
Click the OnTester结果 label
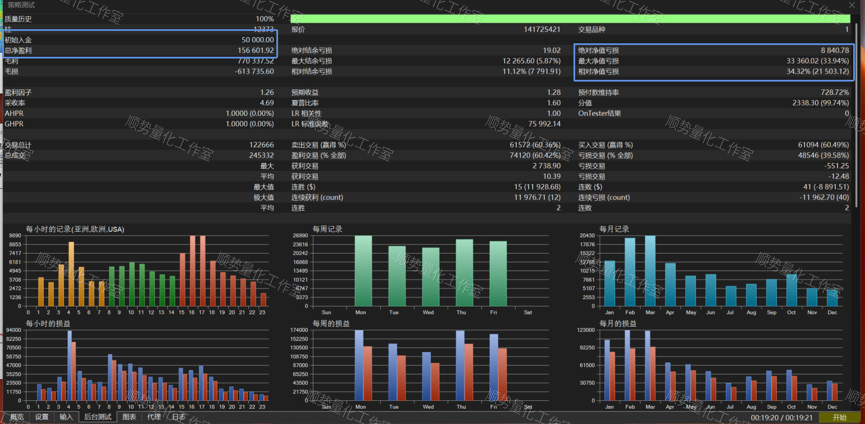tap(600, 113)
